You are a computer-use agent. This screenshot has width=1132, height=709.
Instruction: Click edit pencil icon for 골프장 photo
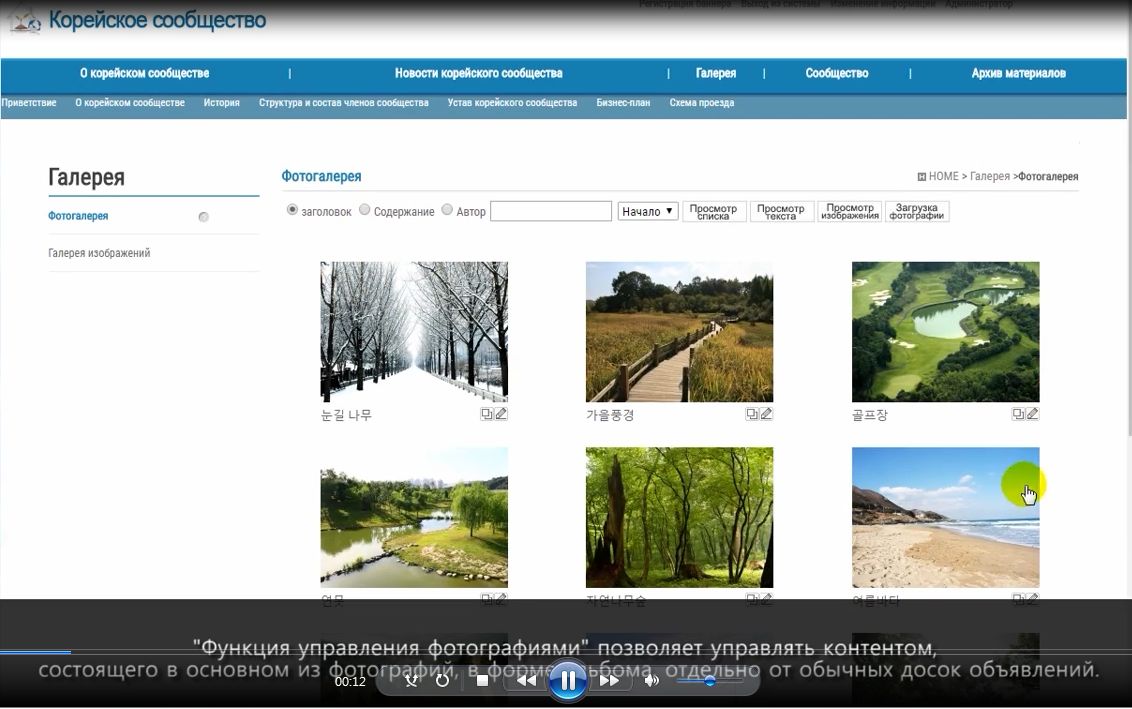[x=1033, y=414]
